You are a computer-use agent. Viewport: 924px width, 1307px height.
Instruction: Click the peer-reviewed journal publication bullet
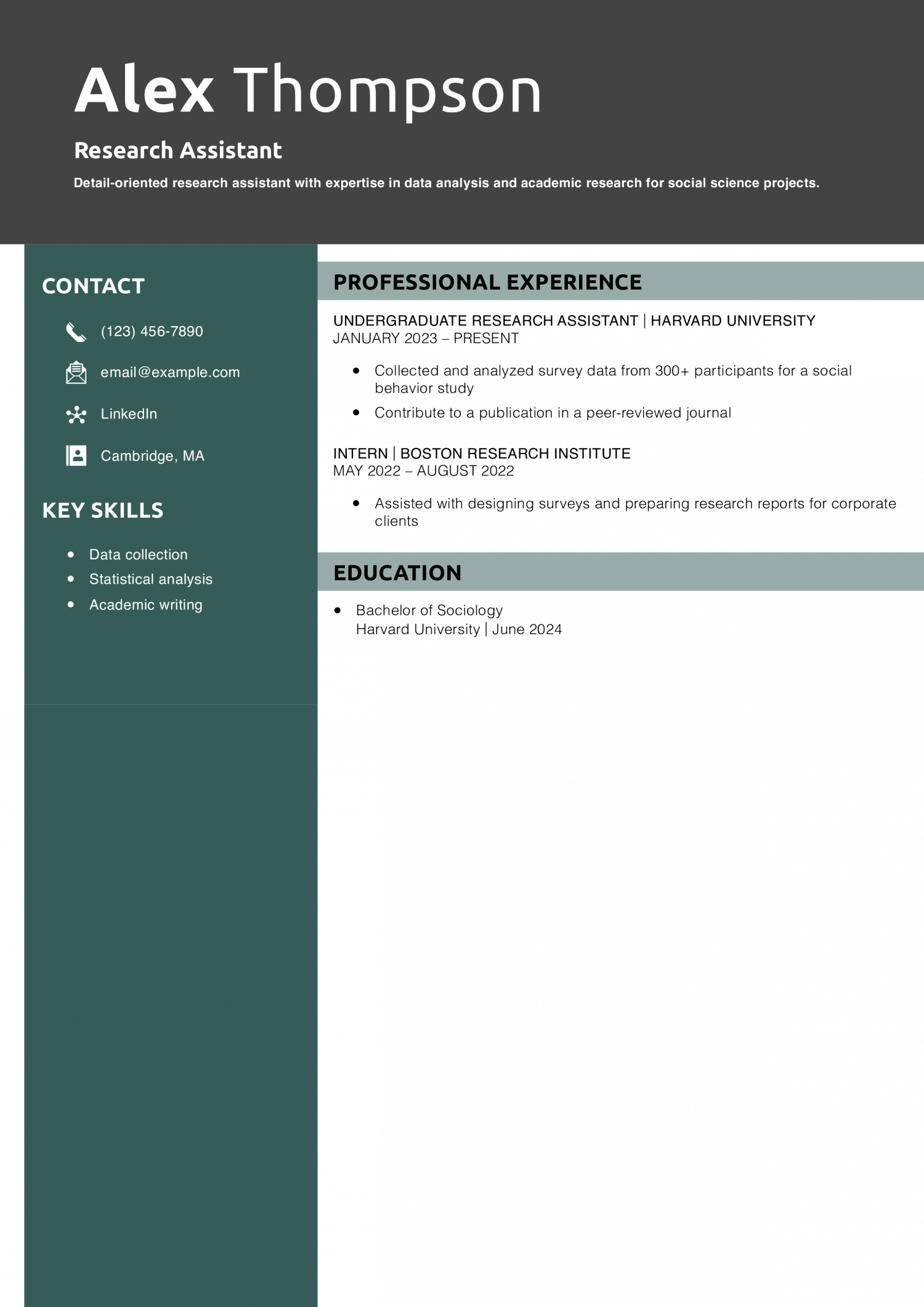point(553,413)
